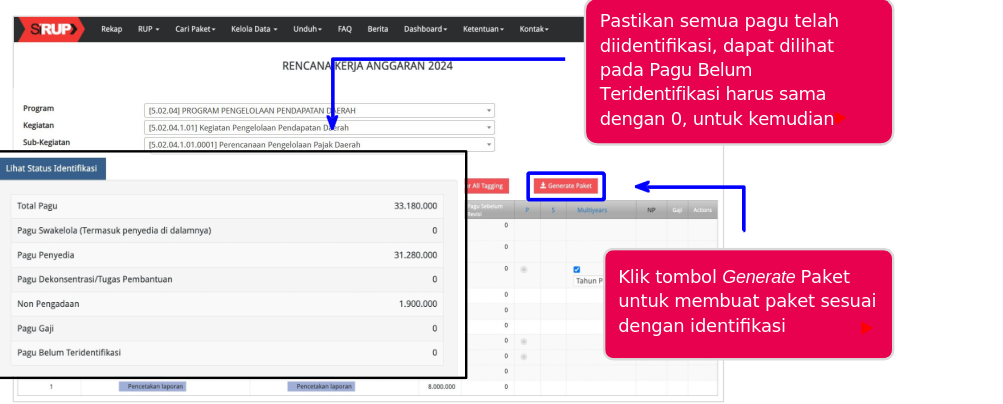Select the first radio button in the P column

tap(524, 269)
